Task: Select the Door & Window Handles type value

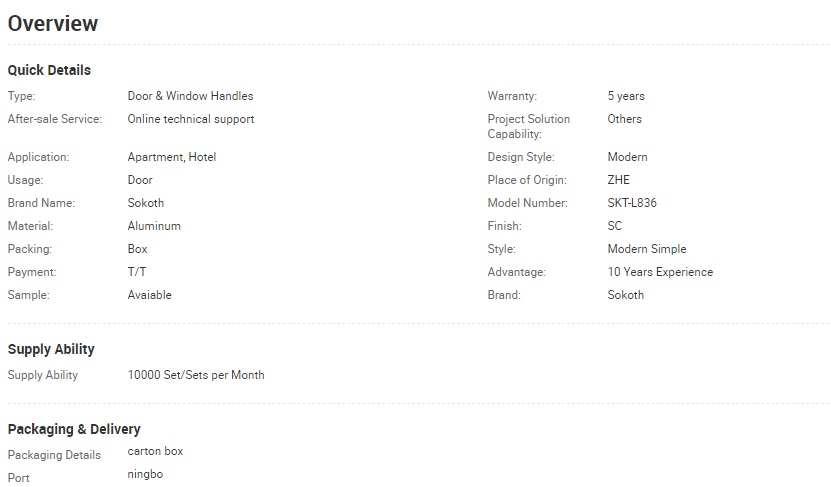Action: (190, 96)
